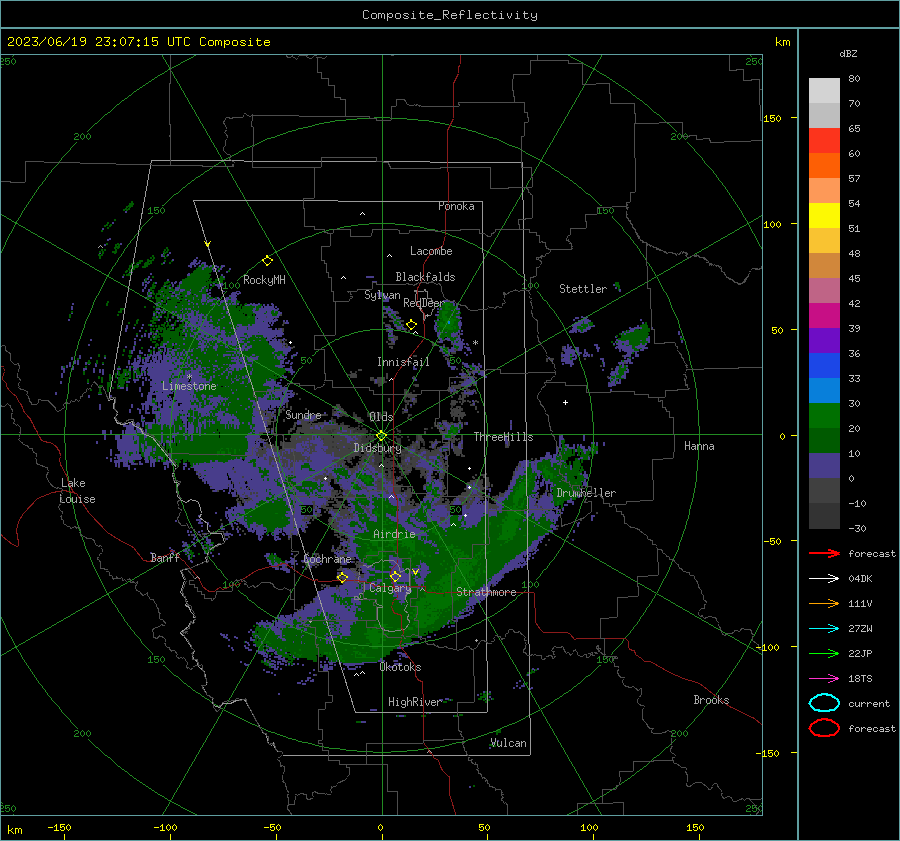Viewport: 900px width, 841px height.
Task: Click yellow diamond marker above Calgary label
Action: (x=395, y=576)
